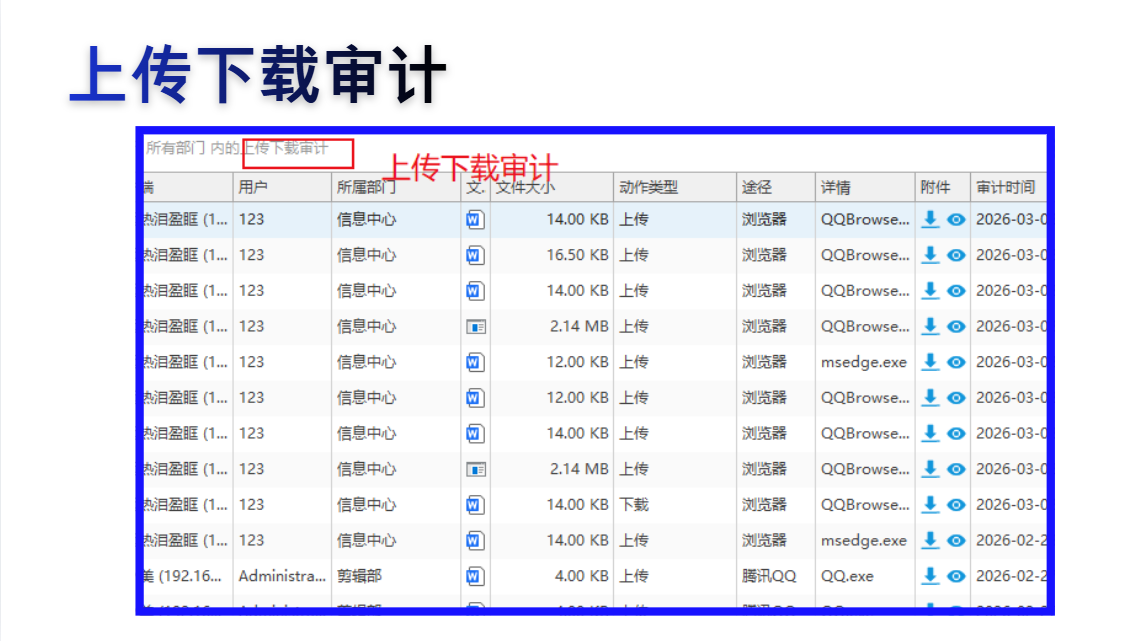Select msedge.exe cell in 12.00 KB row

(x=865, y=362)
